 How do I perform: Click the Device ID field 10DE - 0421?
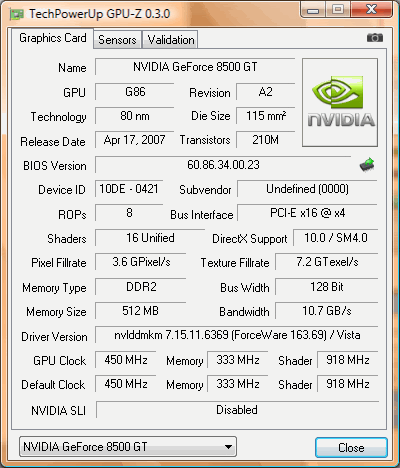(129, 189)
